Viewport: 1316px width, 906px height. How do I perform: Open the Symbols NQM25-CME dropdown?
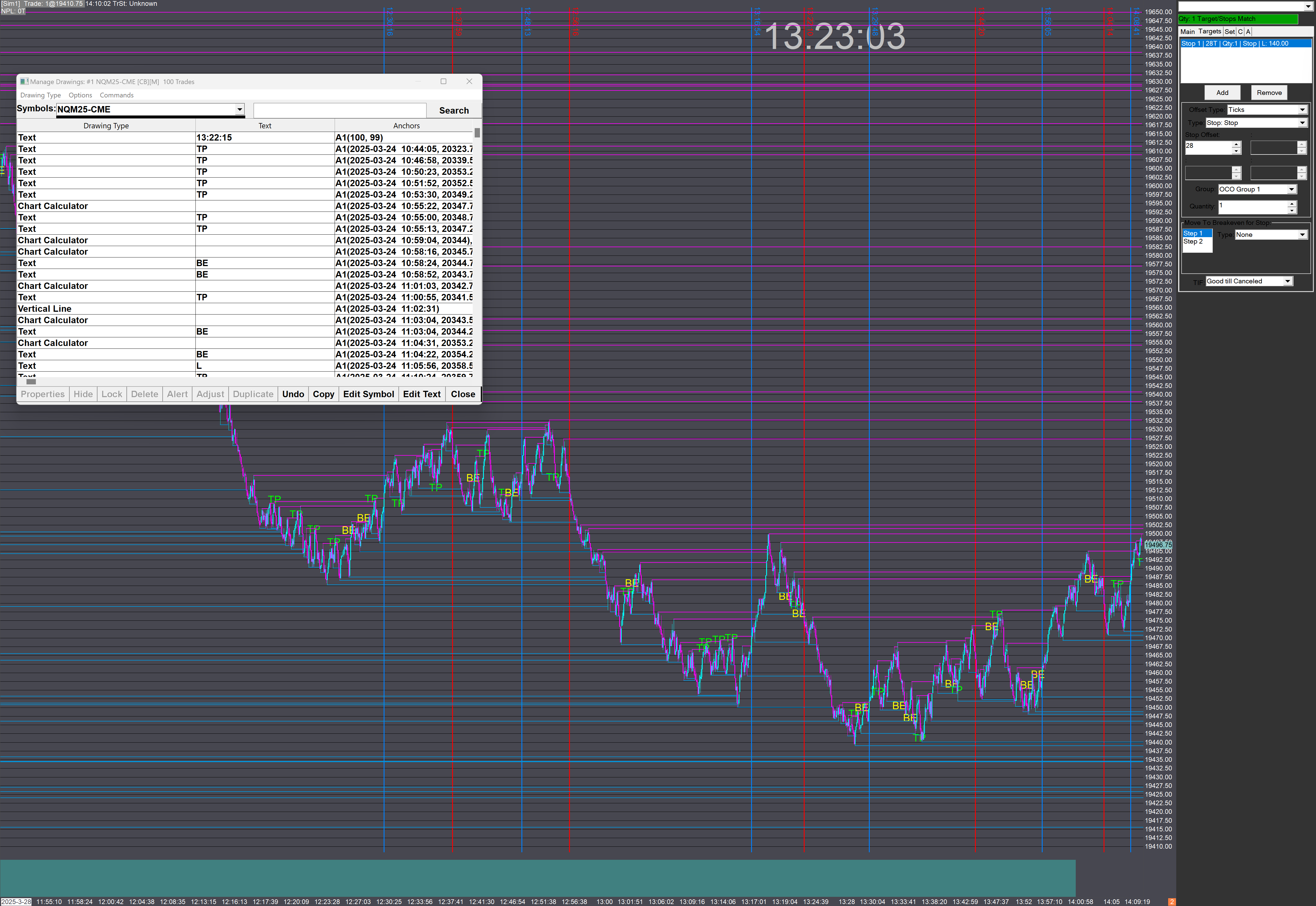click(x=240, y=109)
